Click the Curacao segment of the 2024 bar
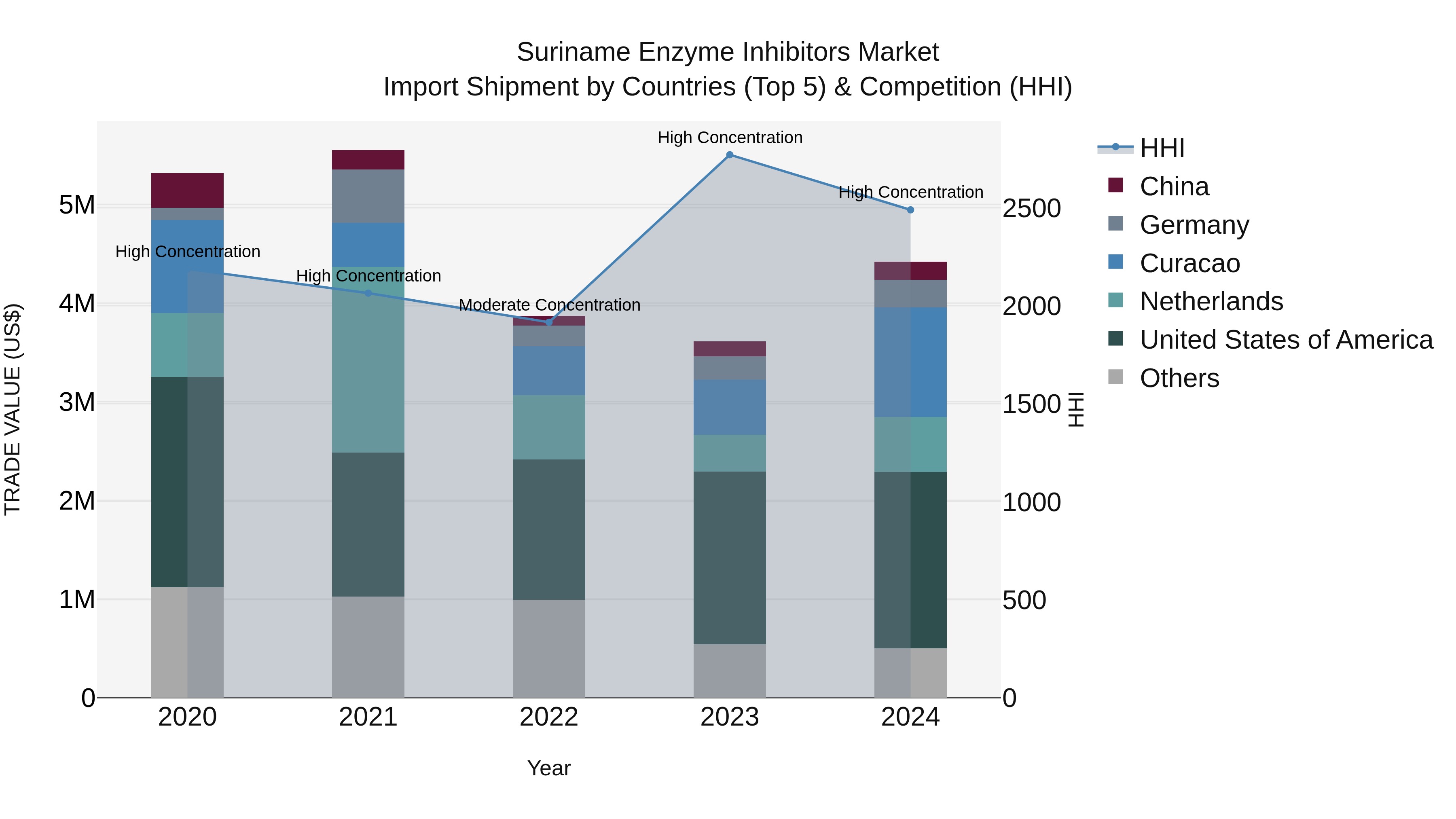 tap(910, 362)
